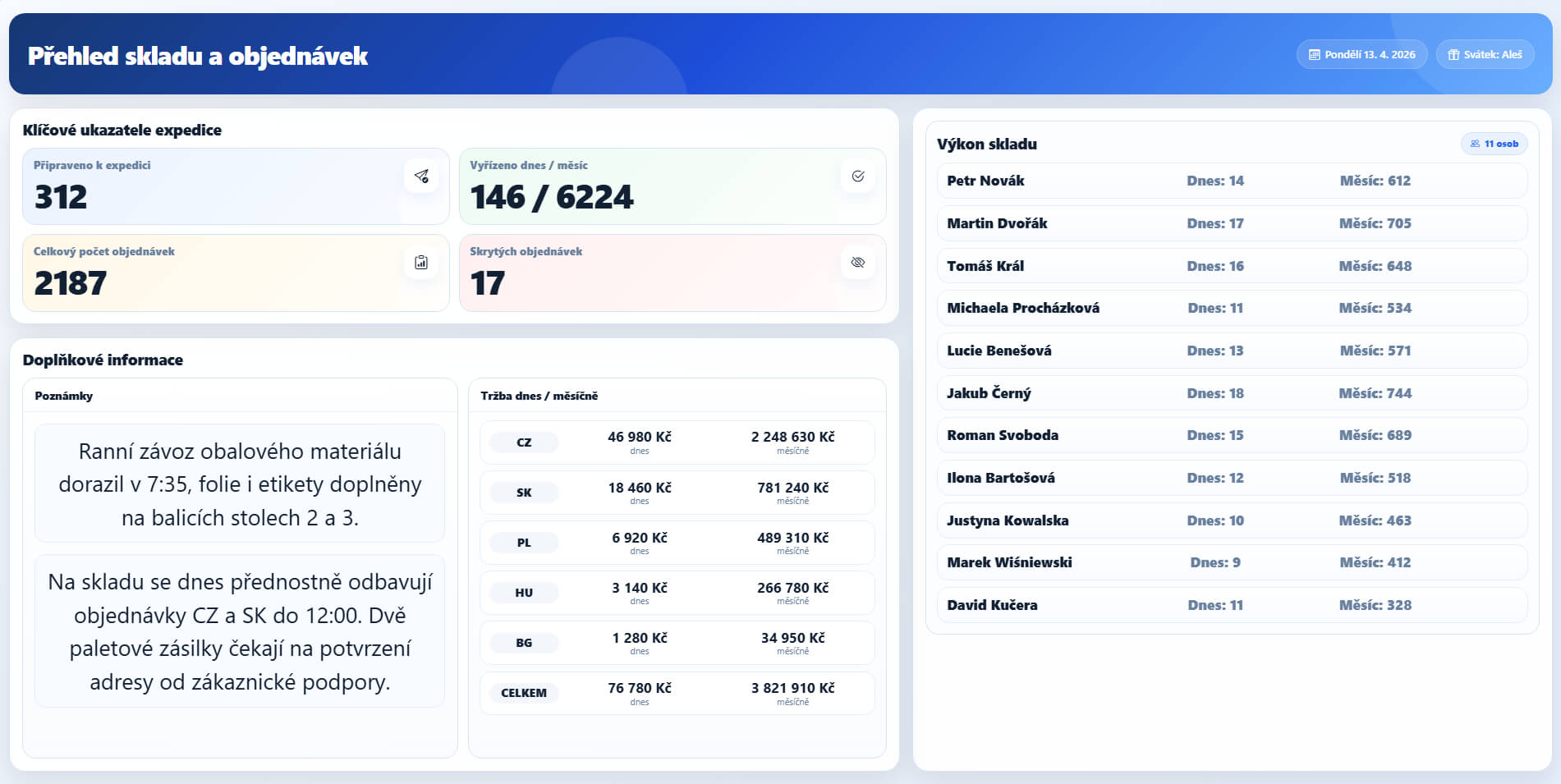Viewport: 1561px width, 784px height.
Task: Click the gift icon beside Svátek: Aleš
Action: point(1453,55)
